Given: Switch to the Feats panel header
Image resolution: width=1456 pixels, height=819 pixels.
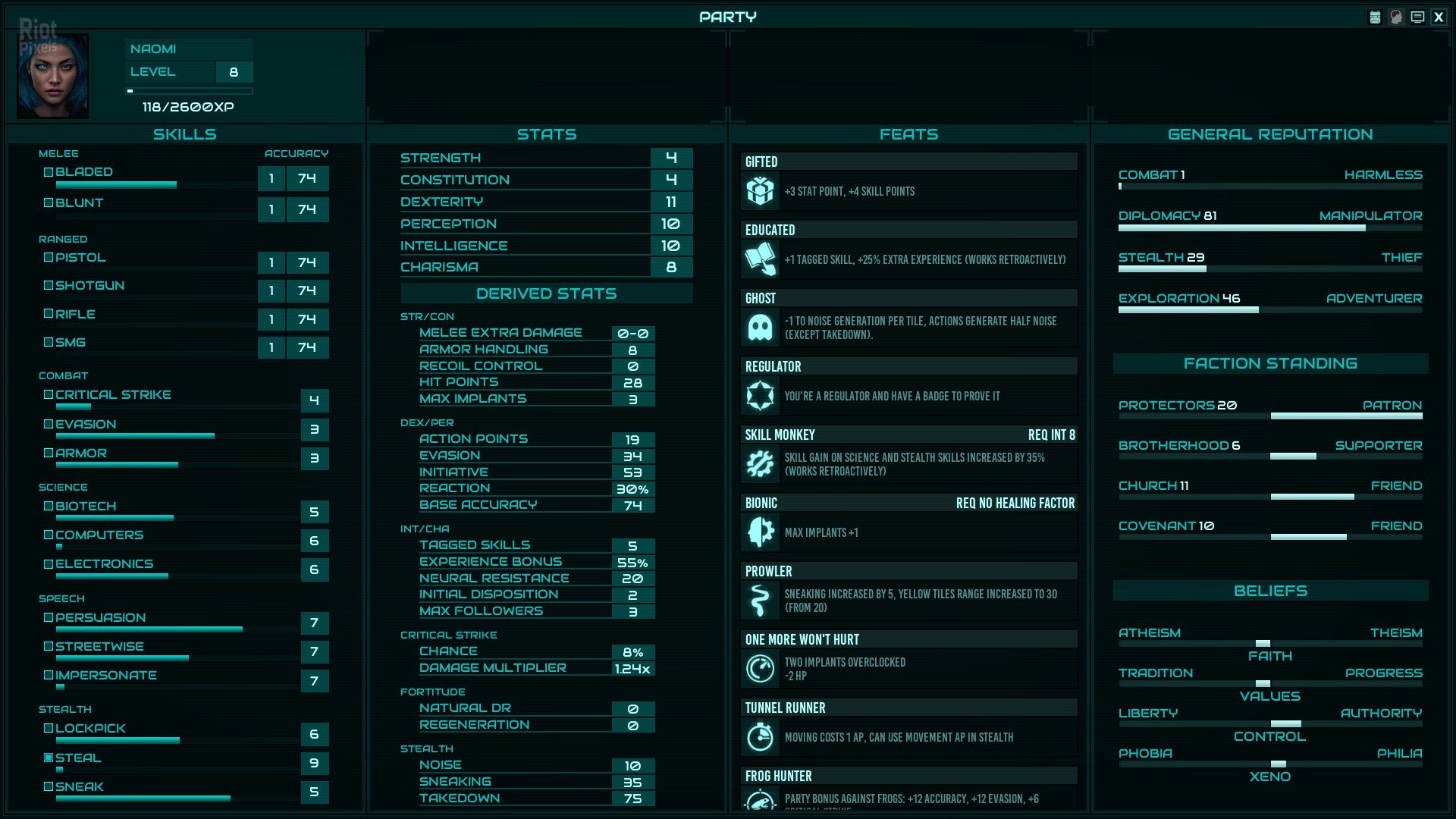Looking at the screenshot, I should tap(908, 133).
